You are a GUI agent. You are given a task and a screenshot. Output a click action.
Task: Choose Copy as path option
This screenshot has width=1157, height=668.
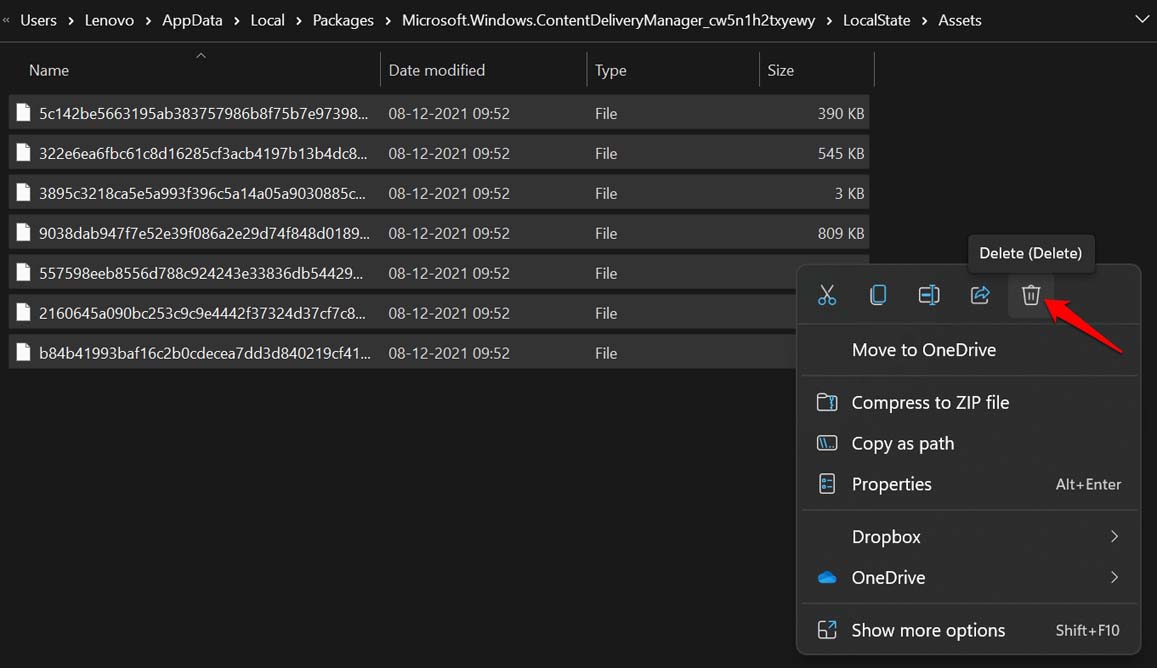click(902, 444)
